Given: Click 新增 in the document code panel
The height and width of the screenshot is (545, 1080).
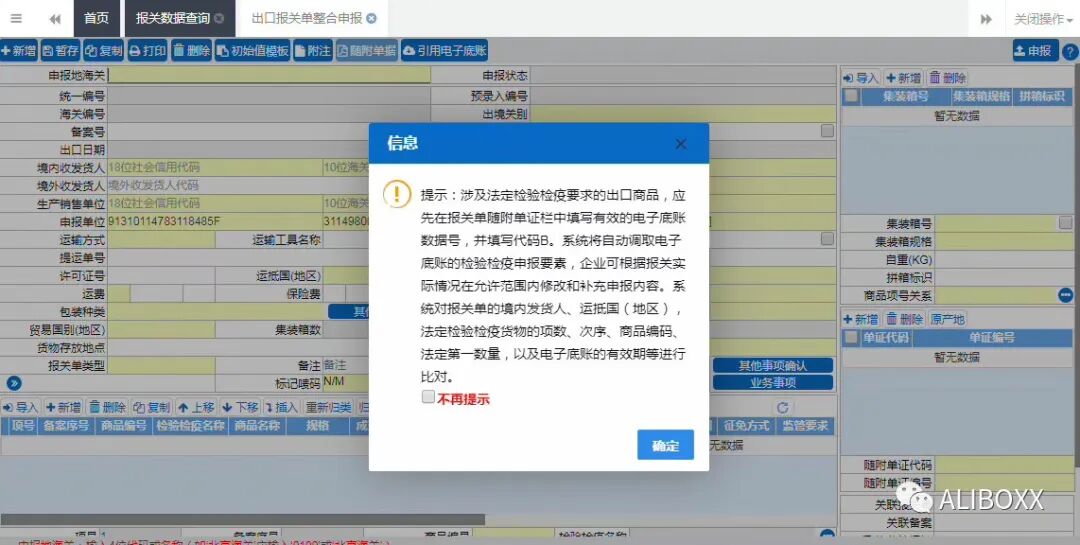Looking at the screenshot, I should [861, 319].
